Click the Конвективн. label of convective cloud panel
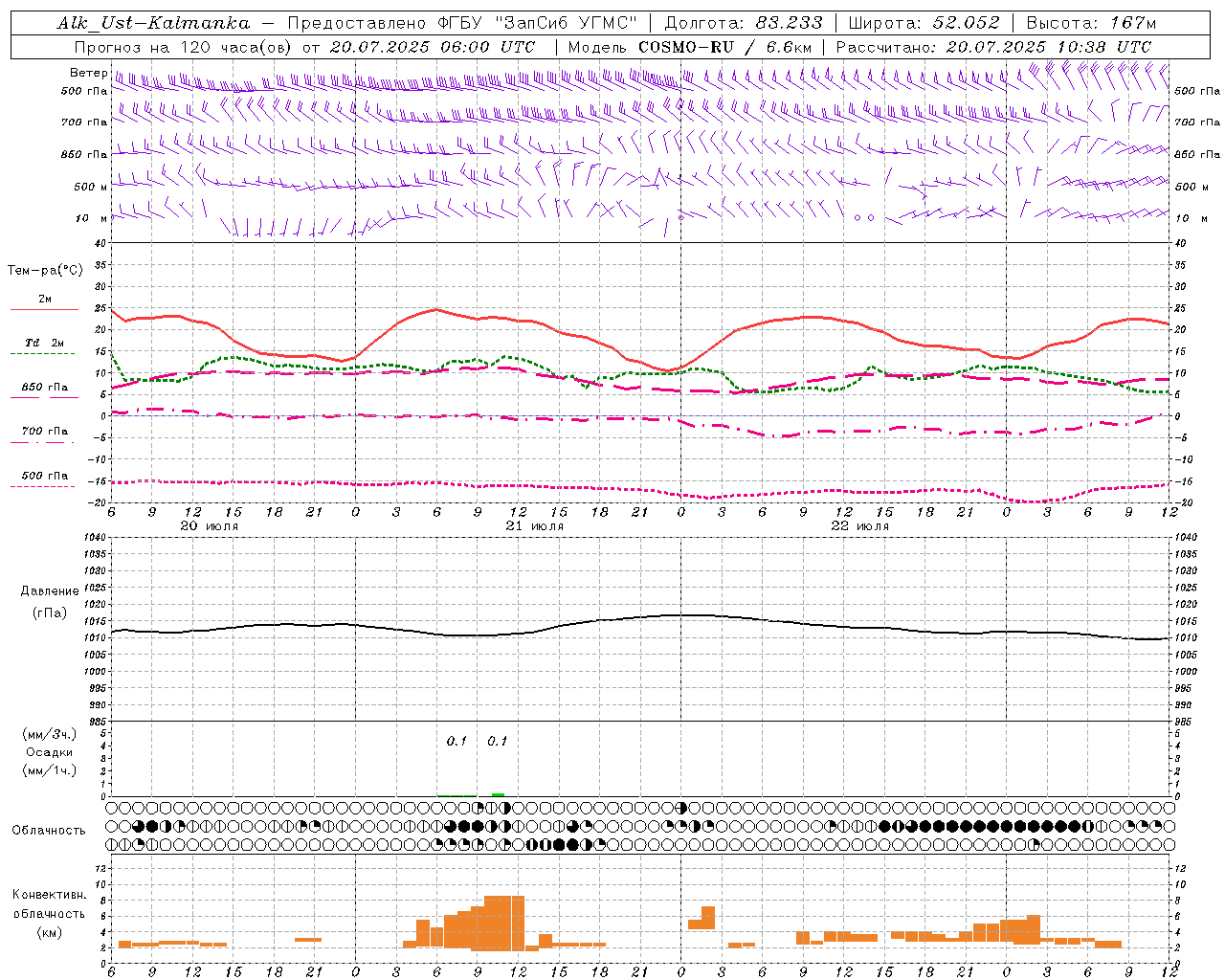 [50, 895]
